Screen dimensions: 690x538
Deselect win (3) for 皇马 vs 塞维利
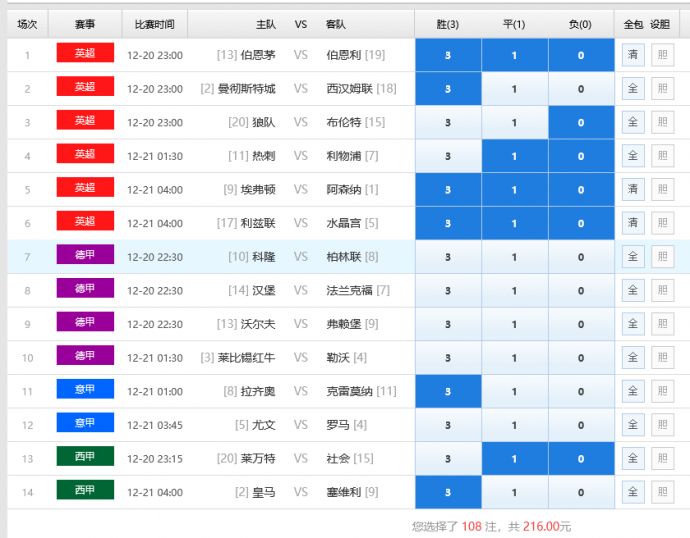[448, 492]
